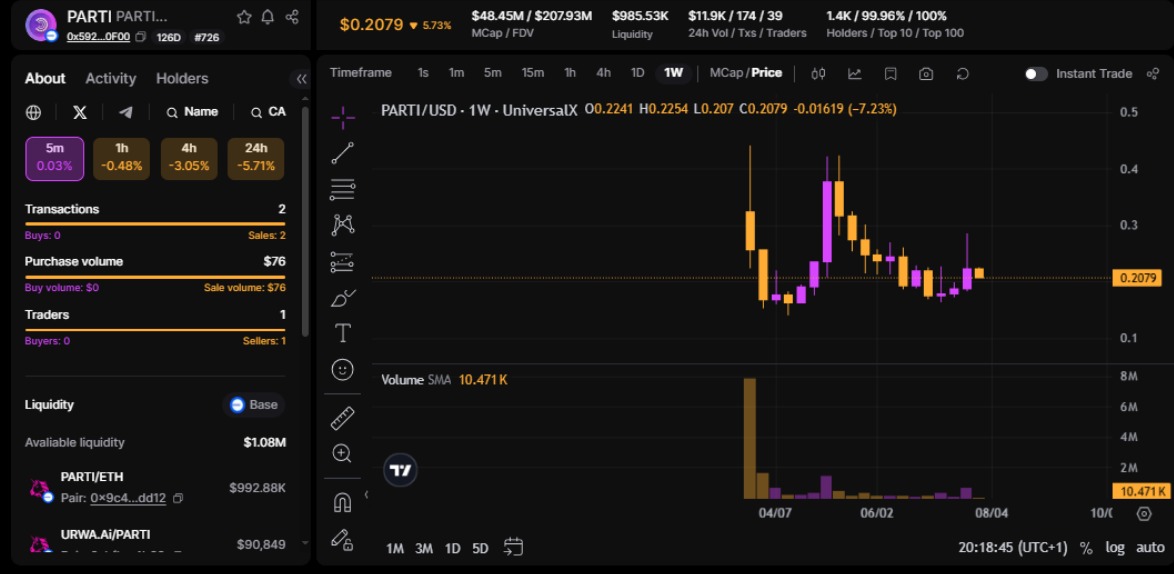This screenshot has height=574, width=1174.
Task: Select the pattern drawing tool
Action: pyautogui.click(x=342, y=225)
